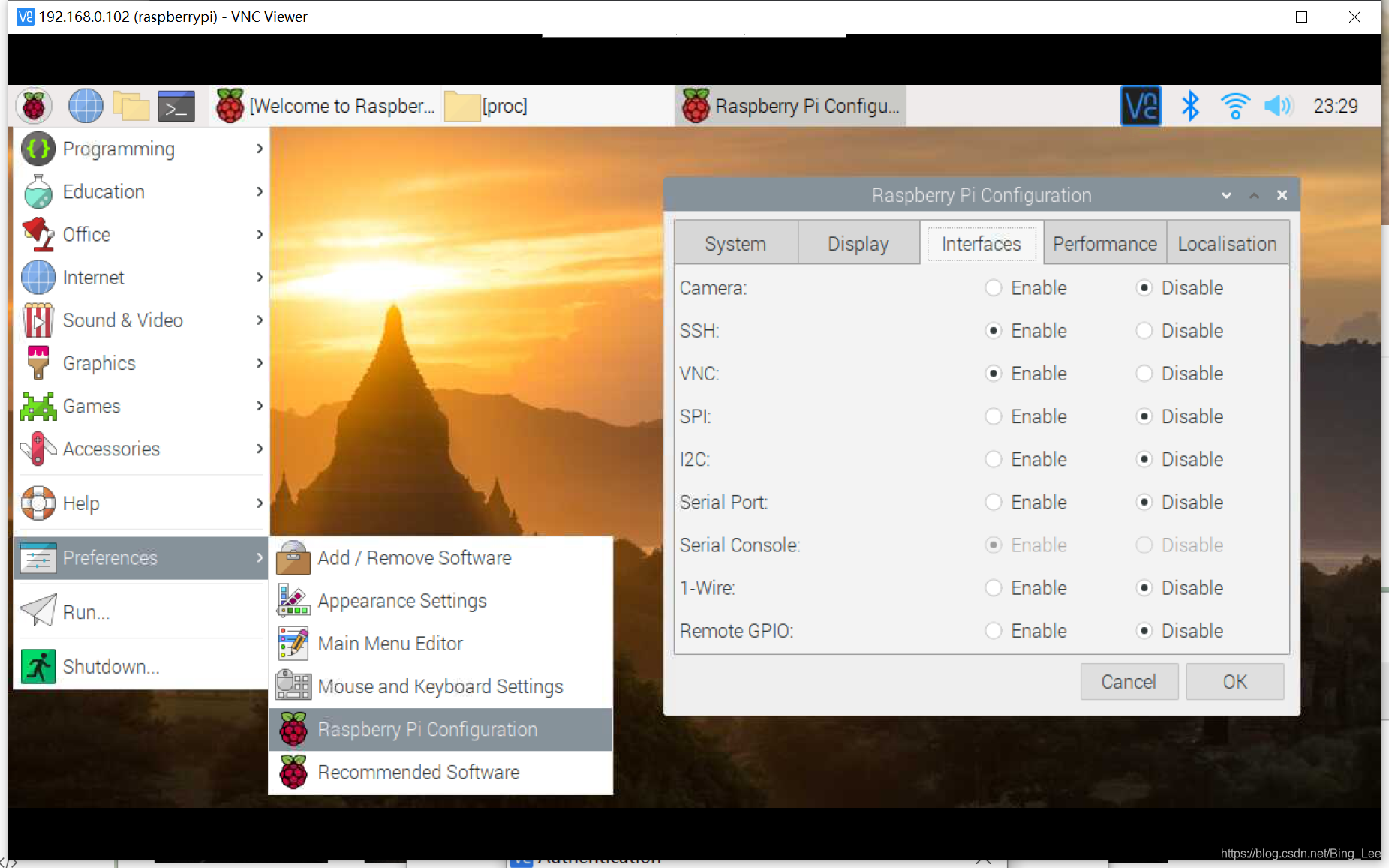
Task: Close the Raspberry Pi Configuration dialog
Action: coord(1282,195)
